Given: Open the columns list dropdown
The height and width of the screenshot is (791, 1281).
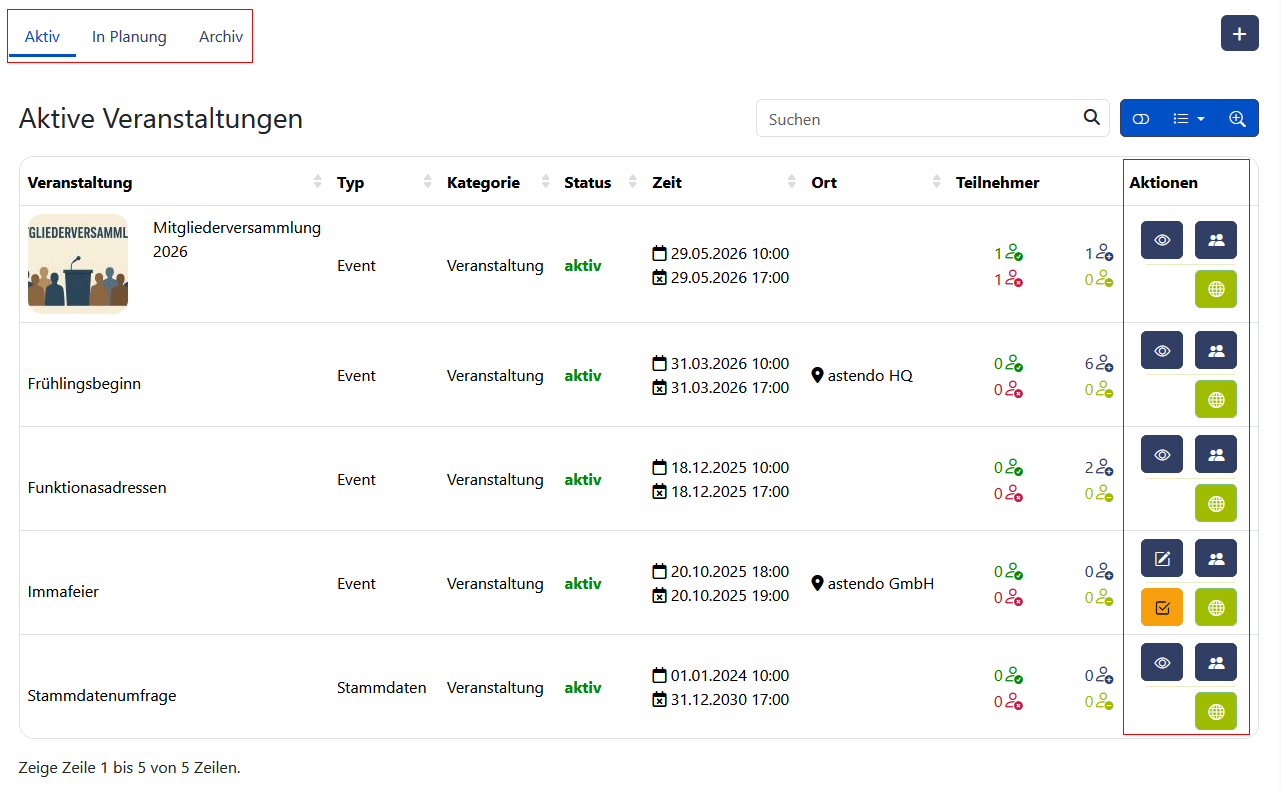Looking at the screenshot, I should point(1189,118).
